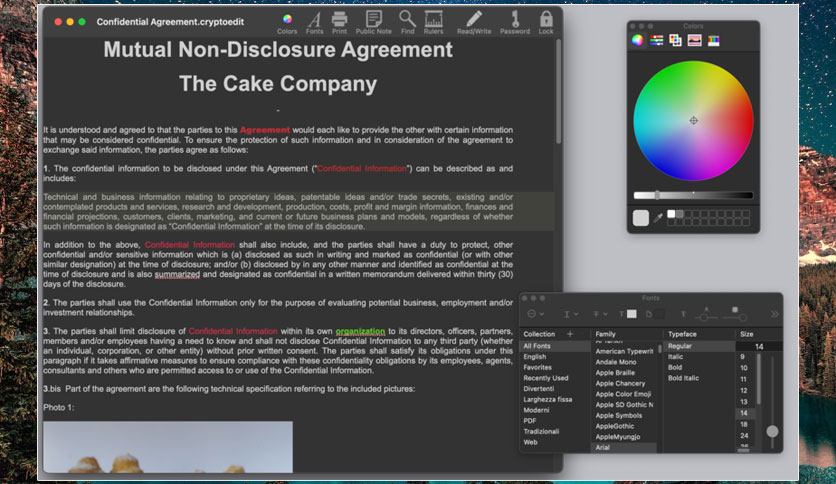Open Public Note in toolbar
The height and width of the screenshot is (484, 836).
(x=374, y=23)
